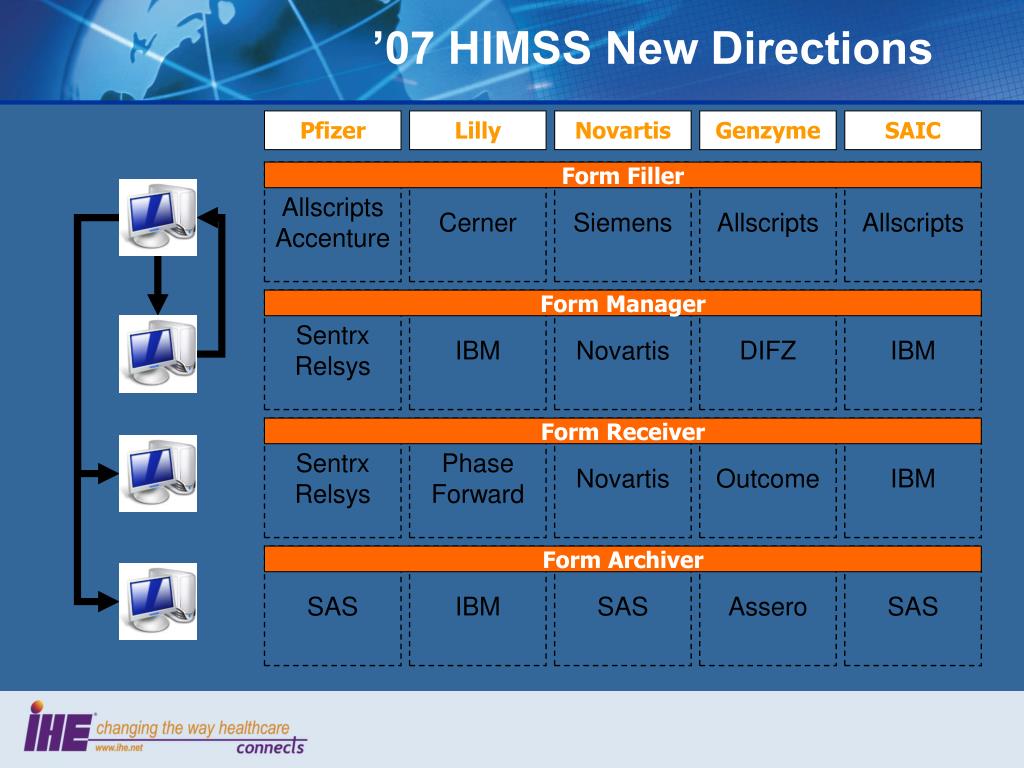Screen dimensions: 1024x768
Task: Click "IBM" in the Form Archiver row
Action: (477, 607)
